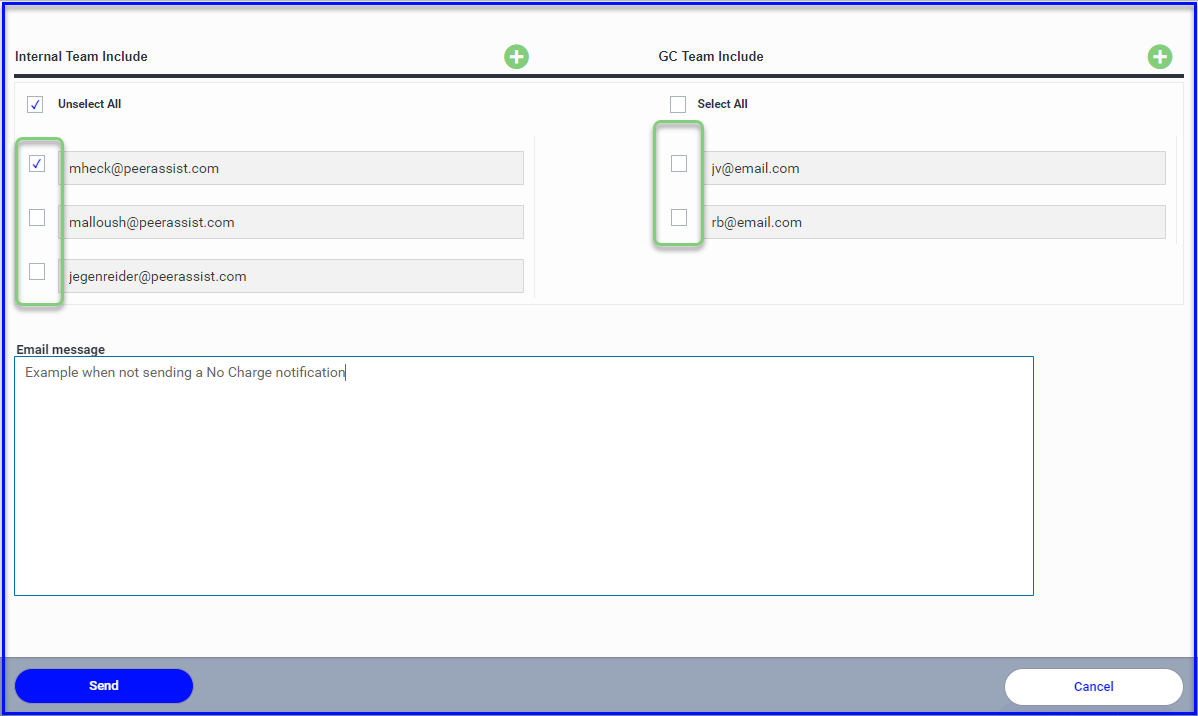Add a recipient to Internal Team Include
Image resolution: width=1198 pixels, height=716 pixels.
pyautogui.click(x=516, y=57)
